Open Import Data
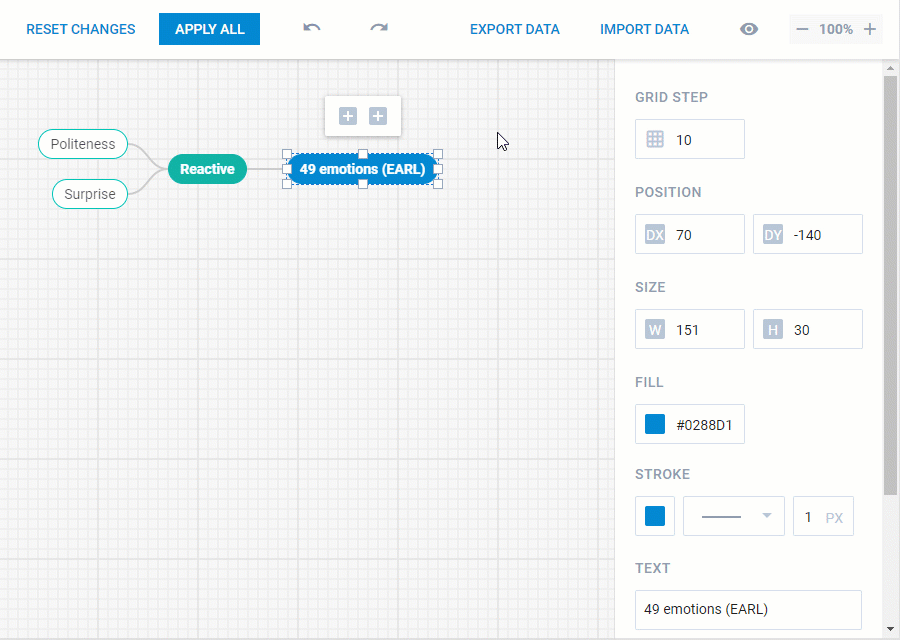Viewport: 900px width, 640px height. [645, 29]
